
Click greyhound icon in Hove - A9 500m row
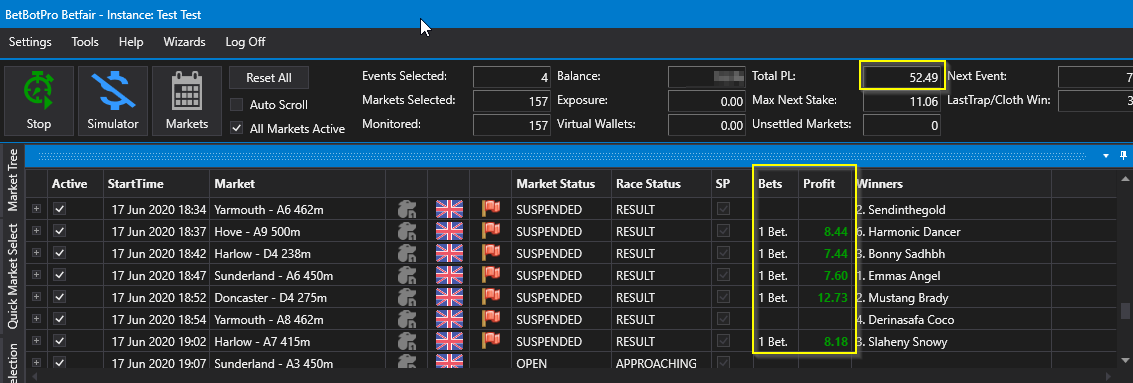coord(407,231)
